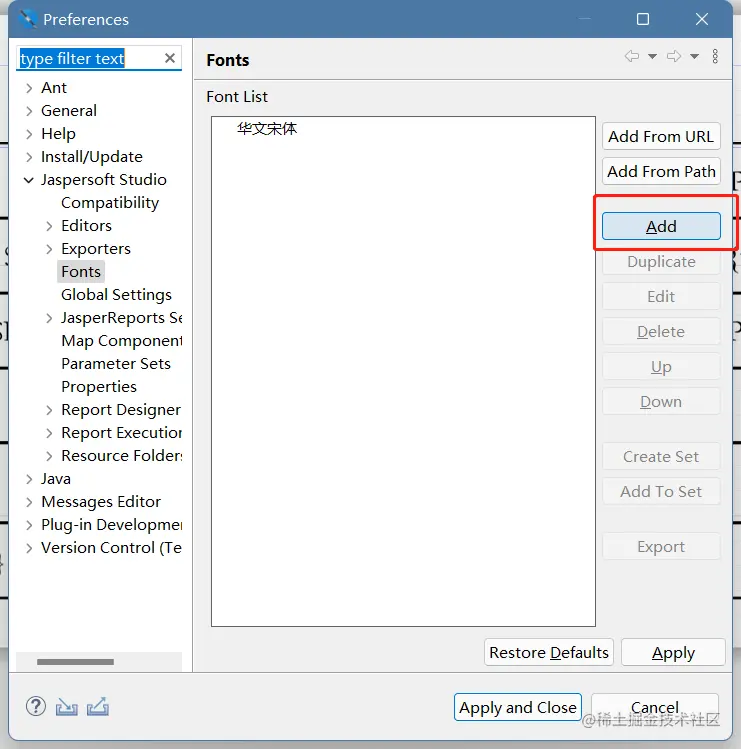The image size is (741, 749).
Task: Open forward history dropdown arrow
Action: [x=694, y=56]
